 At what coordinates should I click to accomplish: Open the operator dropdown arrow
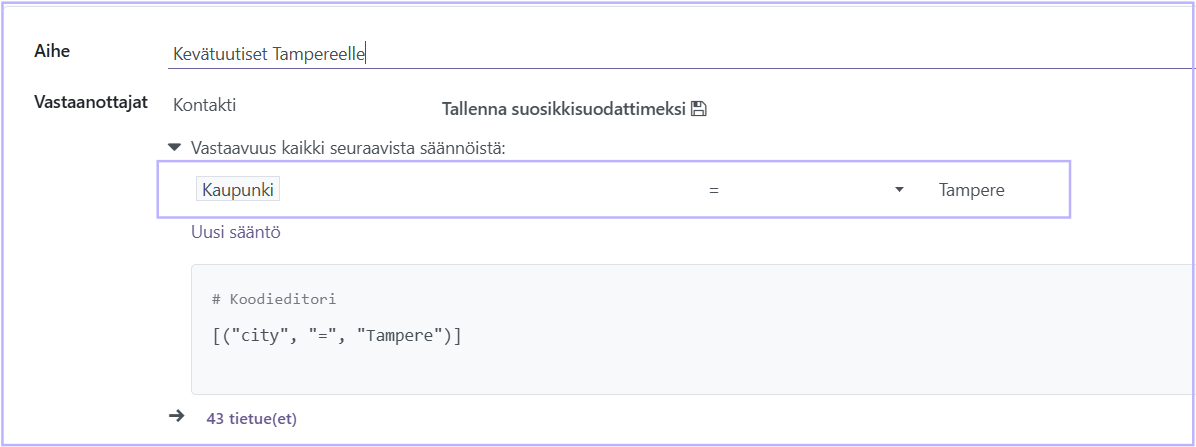[899, 190]
